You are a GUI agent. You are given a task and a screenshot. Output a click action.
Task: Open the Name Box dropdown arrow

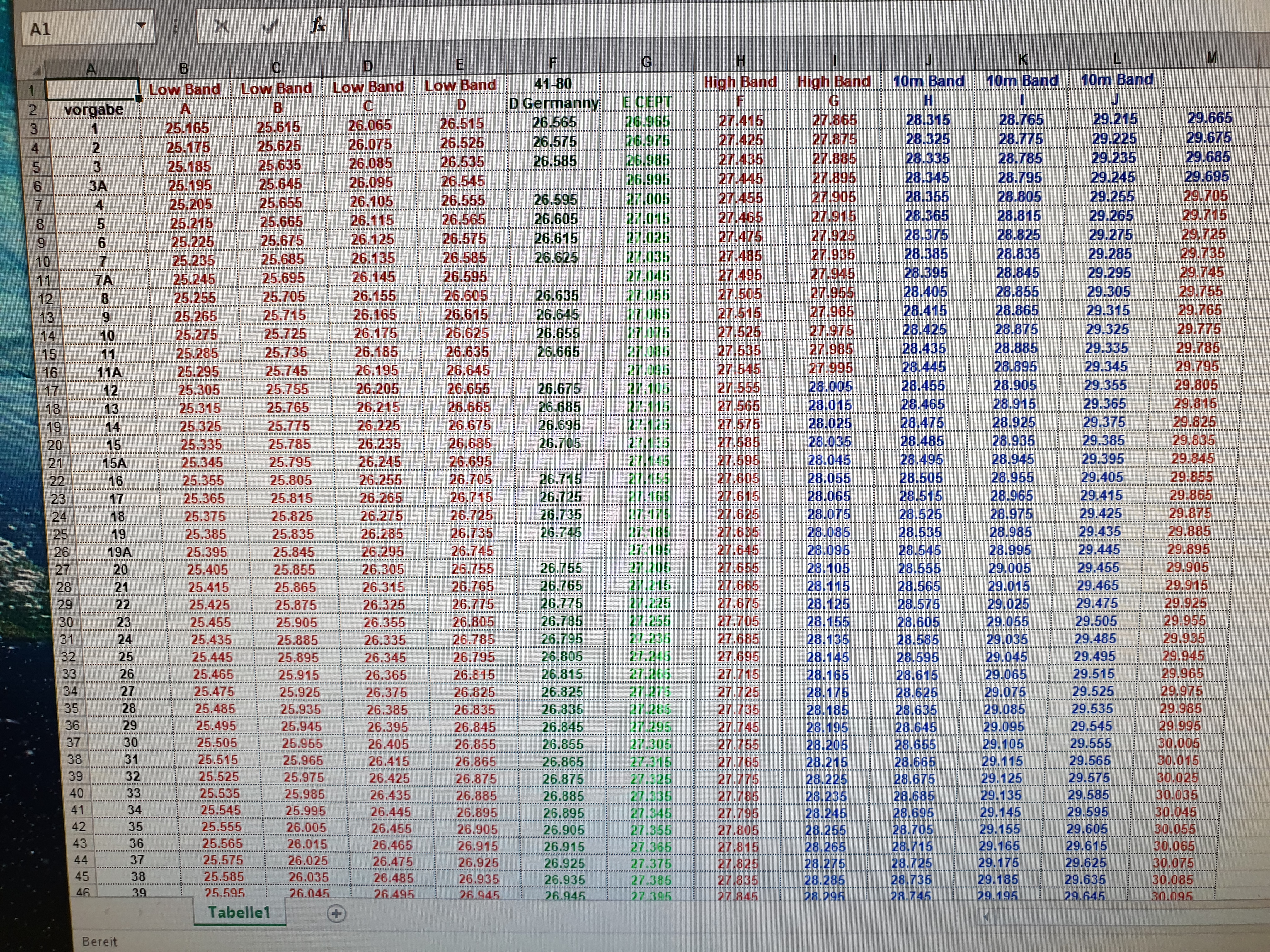click(x=141, y=26)
